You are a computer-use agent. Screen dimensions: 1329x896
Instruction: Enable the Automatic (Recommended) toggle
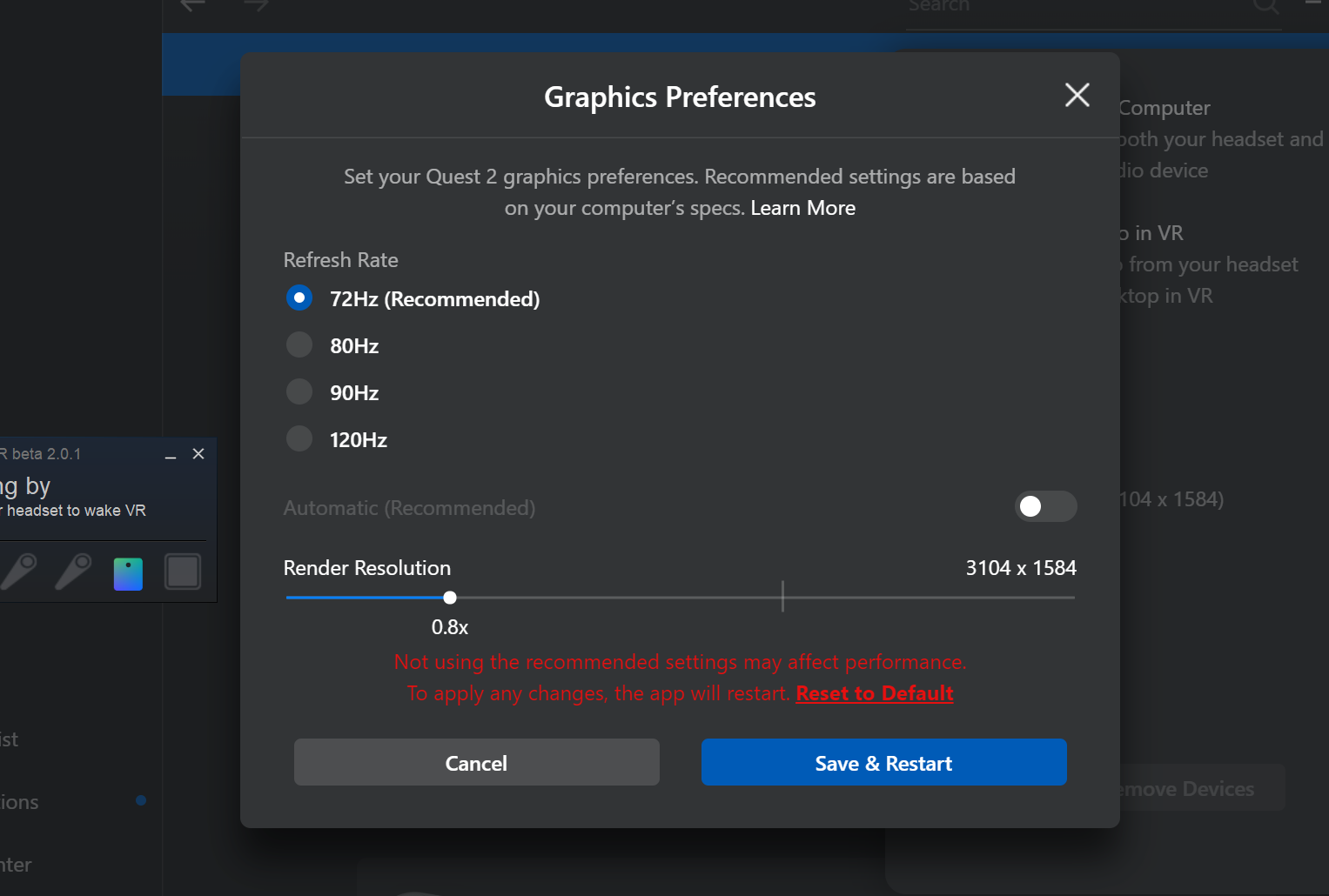(x=1045, y=506)
